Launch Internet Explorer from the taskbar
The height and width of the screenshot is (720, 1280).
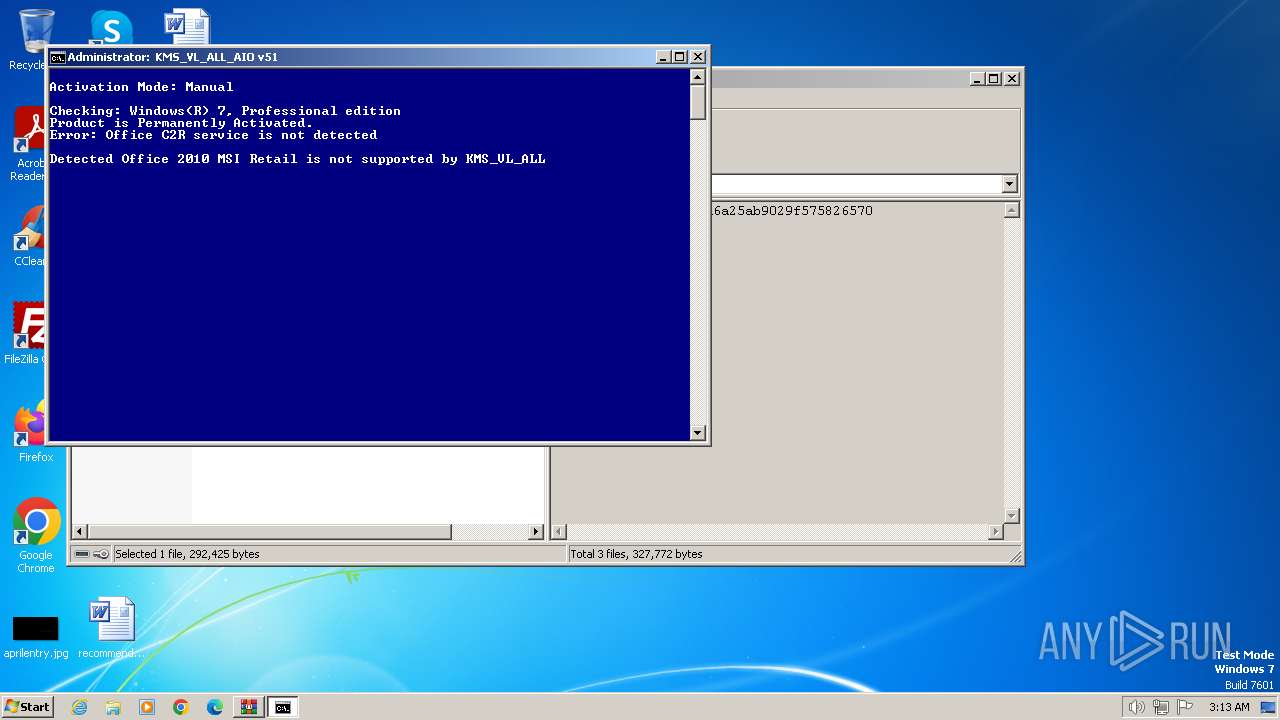tap(79, 707)
